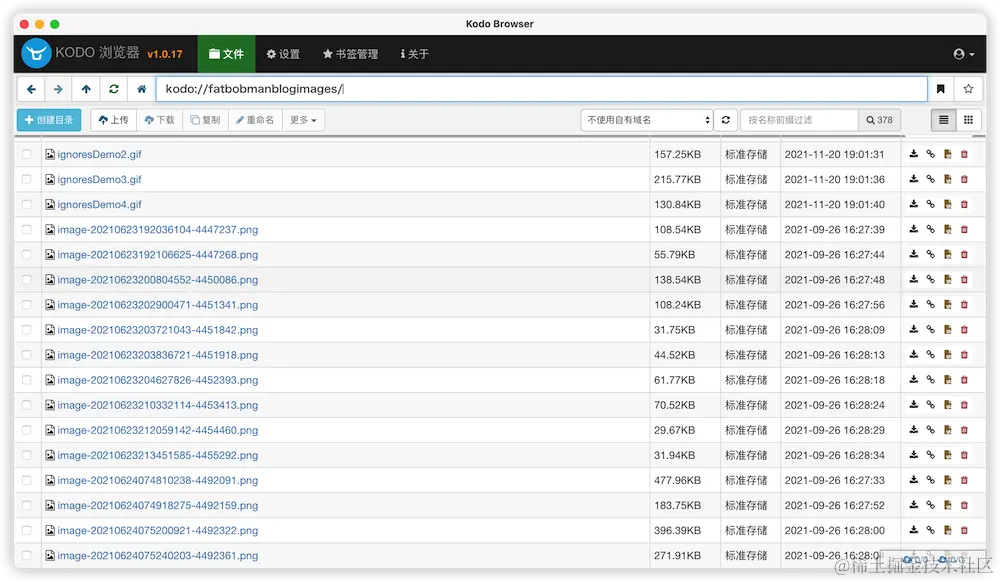Screen dimensions: 1000x582
Task: Click the search button showing 378
Action: coord(879,120)
